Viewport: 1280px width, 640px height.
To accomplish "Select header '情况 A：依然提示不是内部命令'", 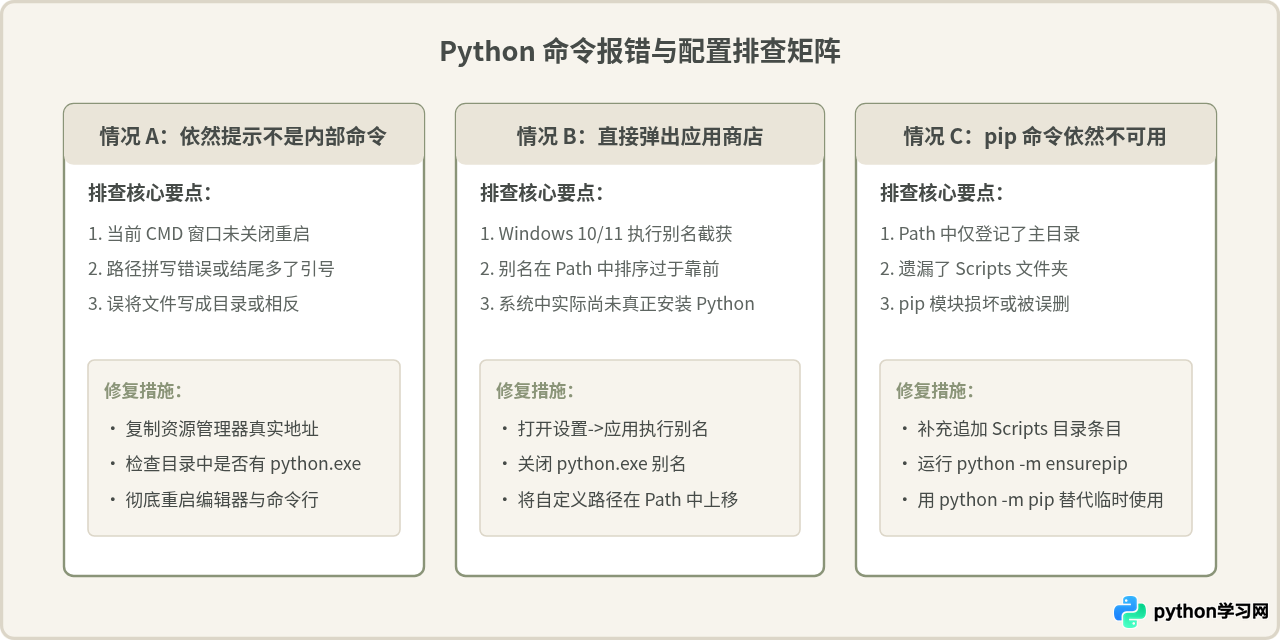I will coord(244,136).
